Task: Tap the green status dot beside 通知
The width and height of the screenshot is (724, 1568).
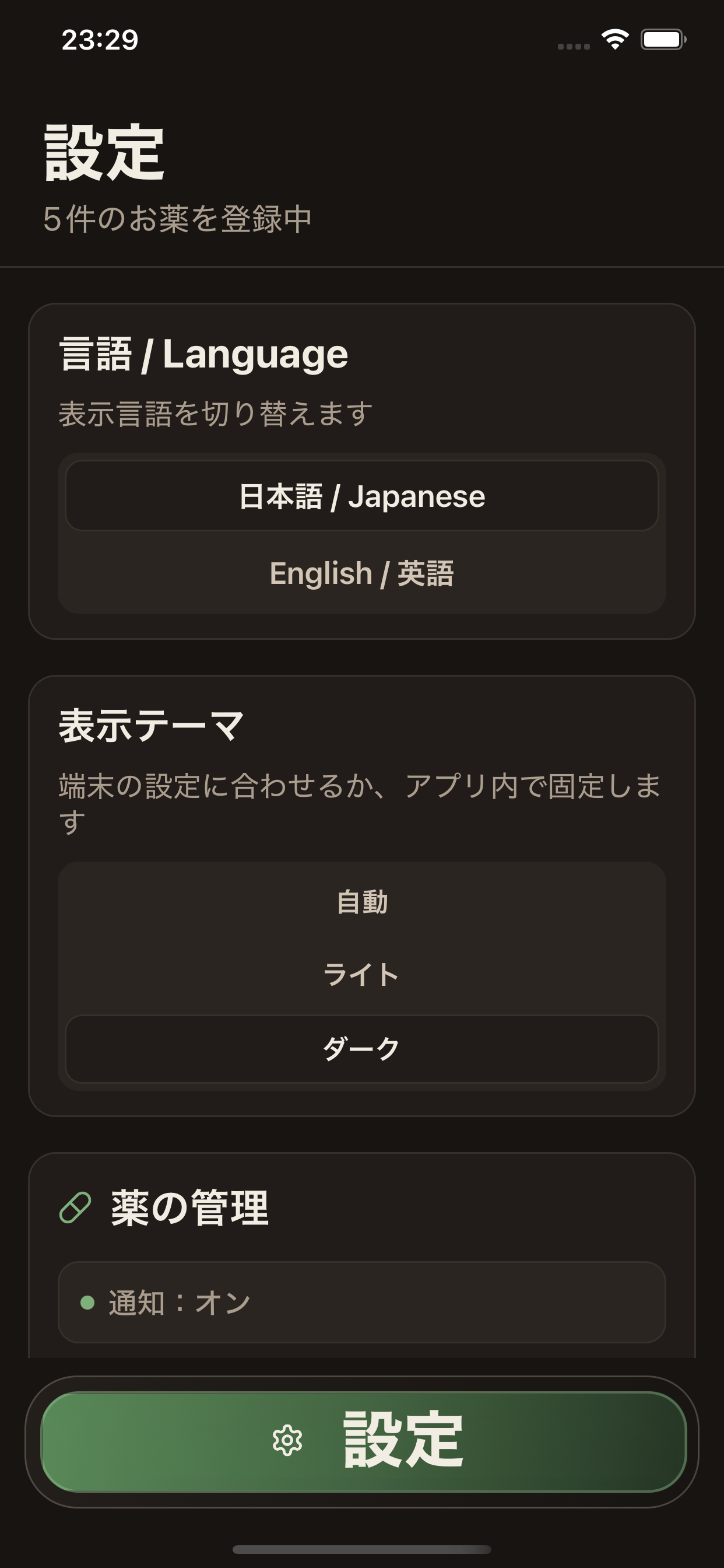Action: (86, 1303)
